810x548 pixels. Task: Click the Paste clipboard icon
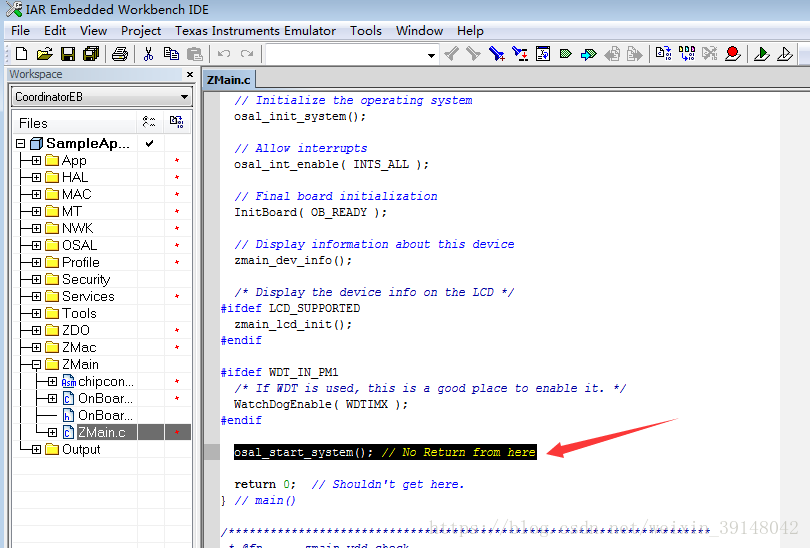pyautogui.click(x=194, y=54)
